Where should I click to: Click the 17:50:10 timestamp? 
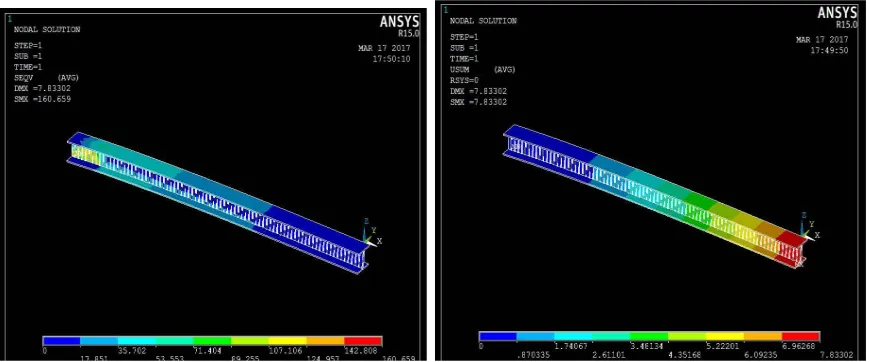(x=392, y=59)
